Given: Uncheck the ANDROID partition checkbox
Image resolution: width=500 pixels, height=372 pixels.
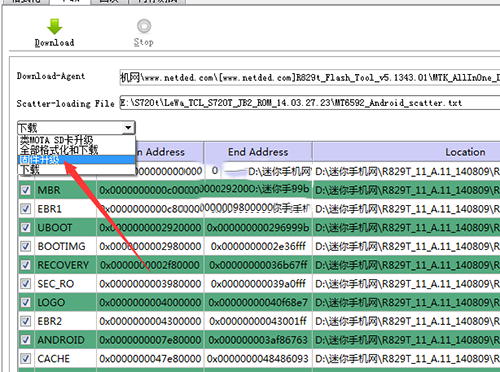Looking at the screenshot, I should coord(26,340).
